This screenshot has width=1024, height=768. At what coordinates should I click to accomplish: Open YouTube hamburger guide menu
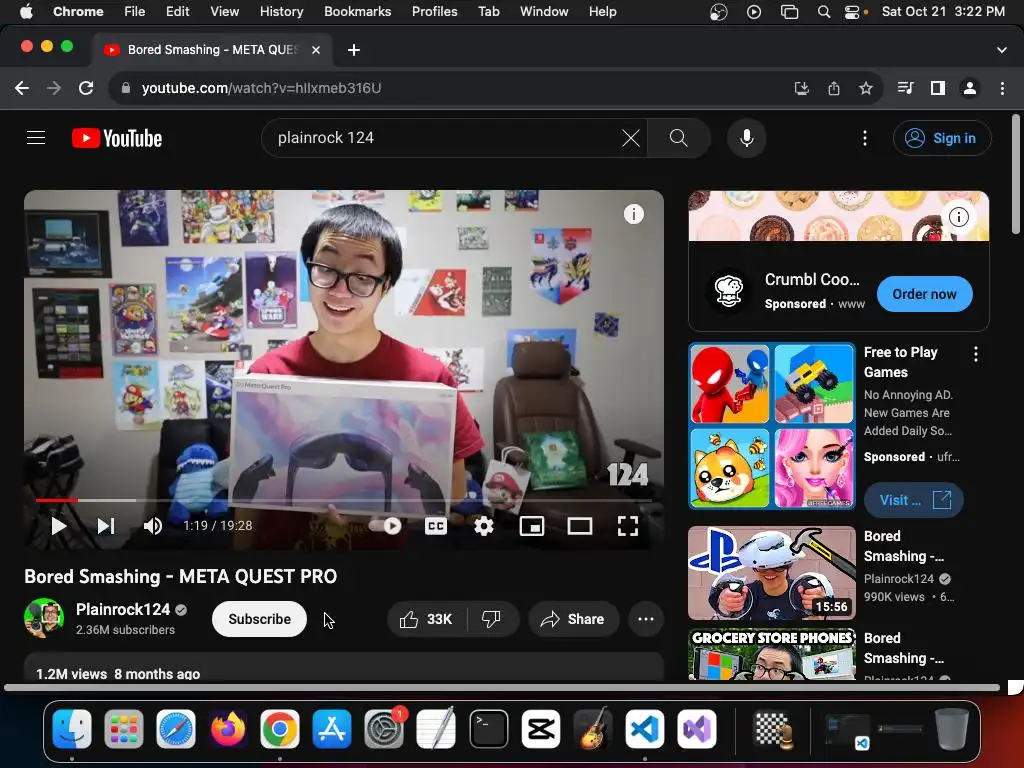[36, 138]
